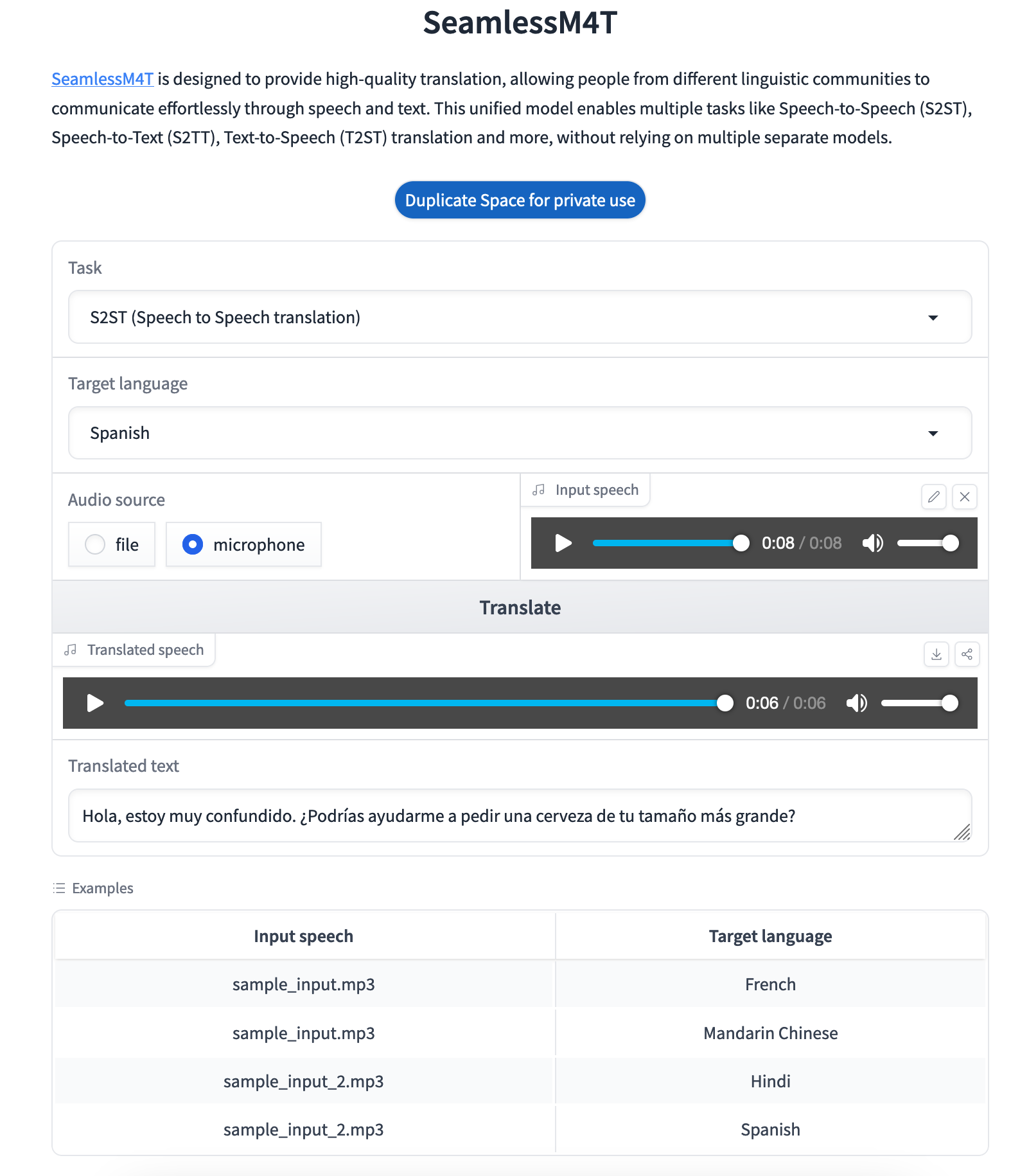The width and height of the screenshot is (1020, 1176).
Task: Load example with Hindi target
Action: (x=520, y=1081)
